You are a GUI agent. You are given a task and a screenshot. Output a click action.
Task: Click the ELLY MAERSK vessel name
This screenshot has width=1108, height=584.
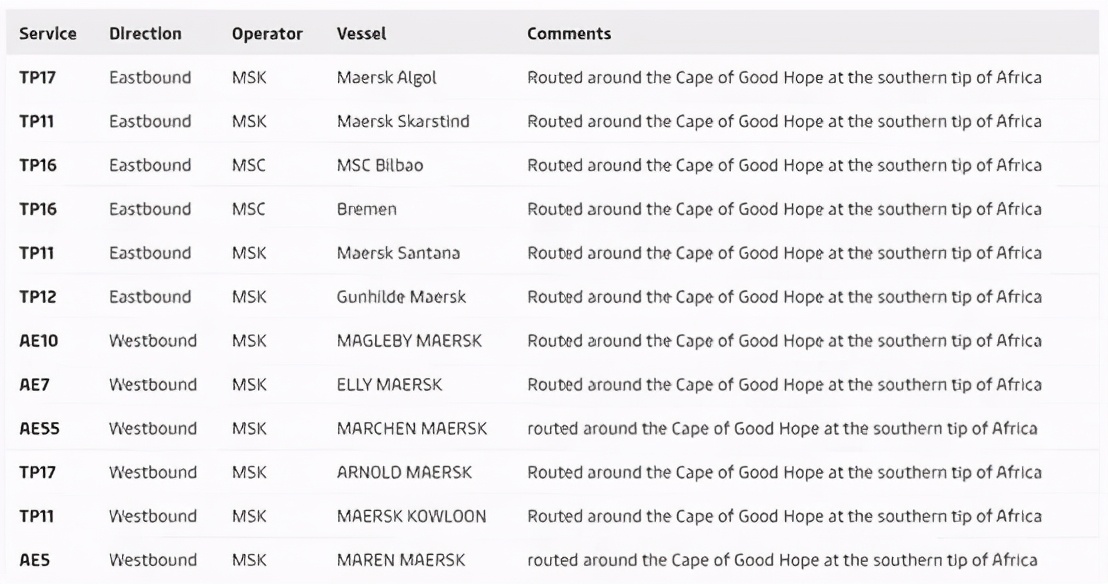tap(389, 385)
